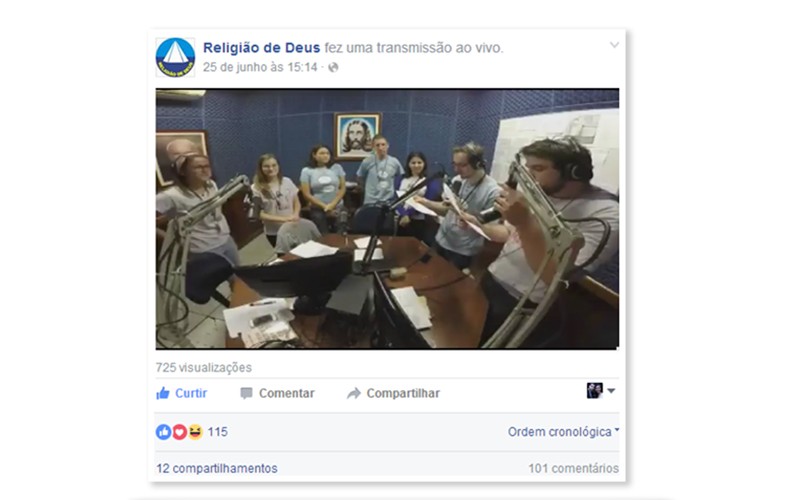
Task: Like the post with Curtir
Action: [182, 393]
